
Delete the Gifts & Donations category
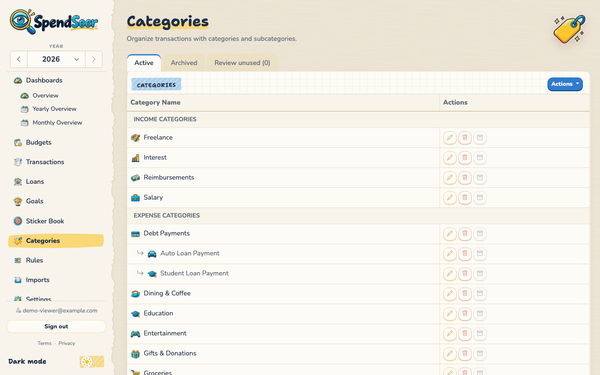point(465,353)
